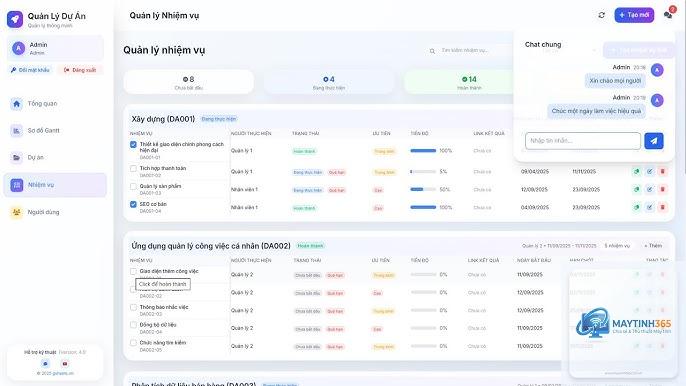Click the Tạo mới button
The image size is (686, 386).
click(x=634, y=15)
